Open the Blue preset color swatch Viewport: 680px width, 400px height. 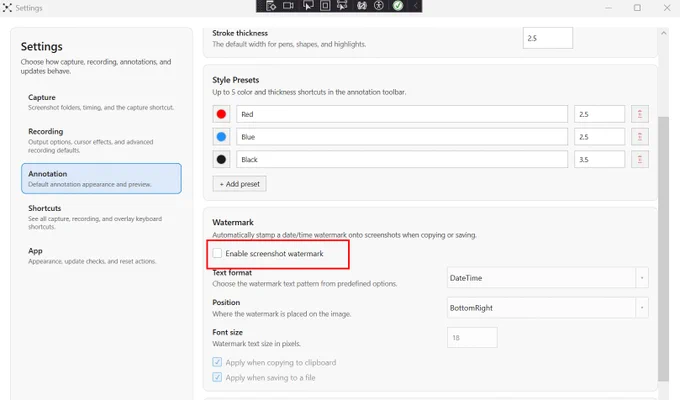click(x=221, y=137)
